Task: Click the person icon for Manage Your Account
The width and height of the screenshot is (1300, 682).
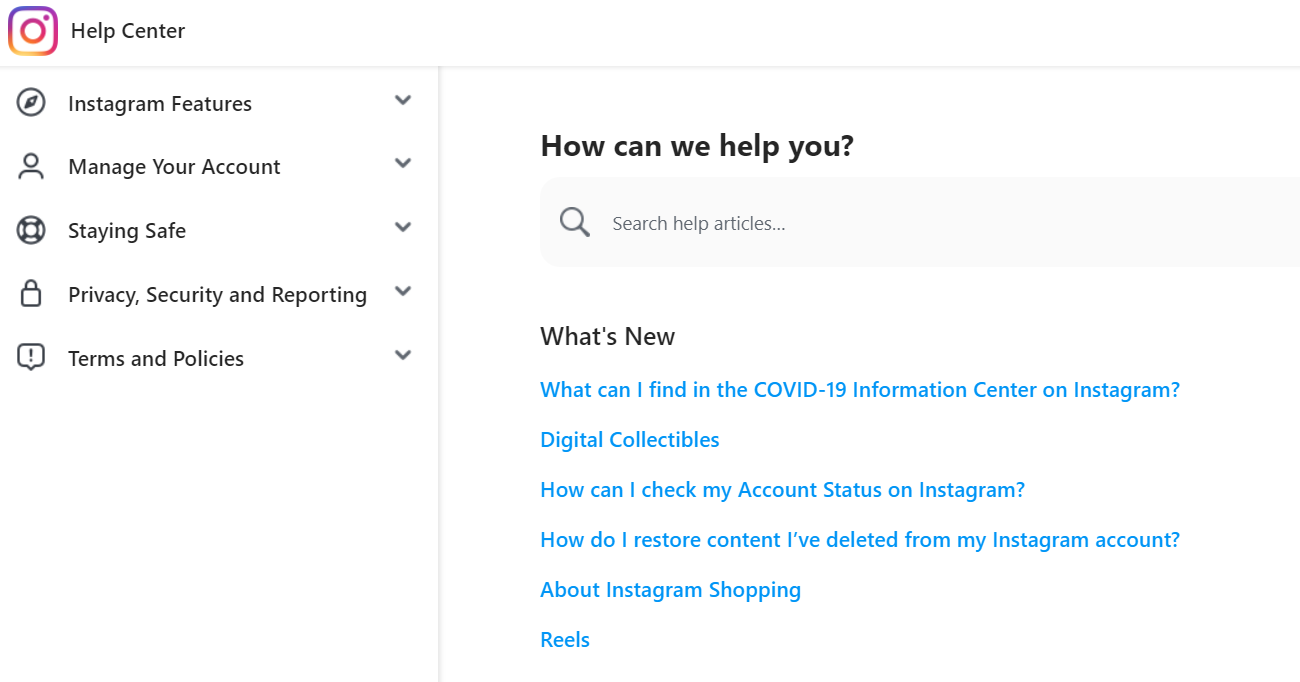Action: (x=31, y=166)
